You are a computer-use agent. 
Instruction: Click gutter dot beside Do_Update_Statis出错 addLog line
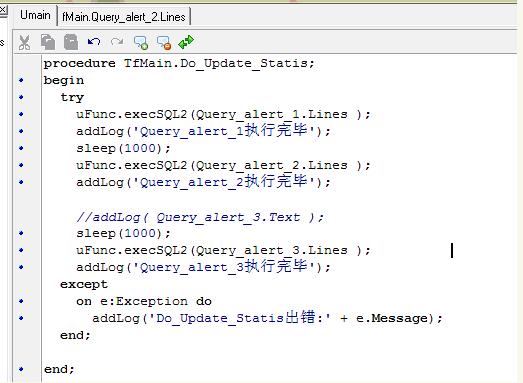pyautogui.click(x=22, y=318)
